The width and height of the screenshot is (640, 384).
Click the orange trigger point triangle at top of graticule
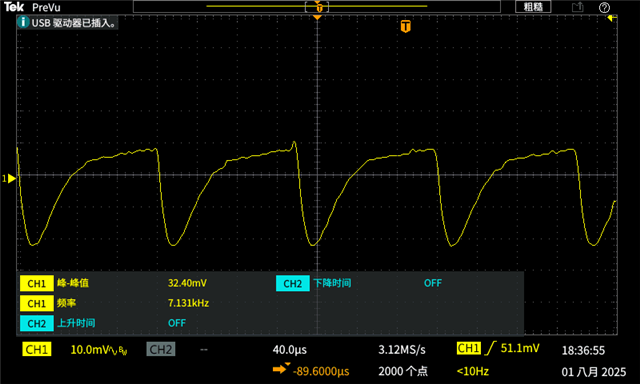coord(317,18)
